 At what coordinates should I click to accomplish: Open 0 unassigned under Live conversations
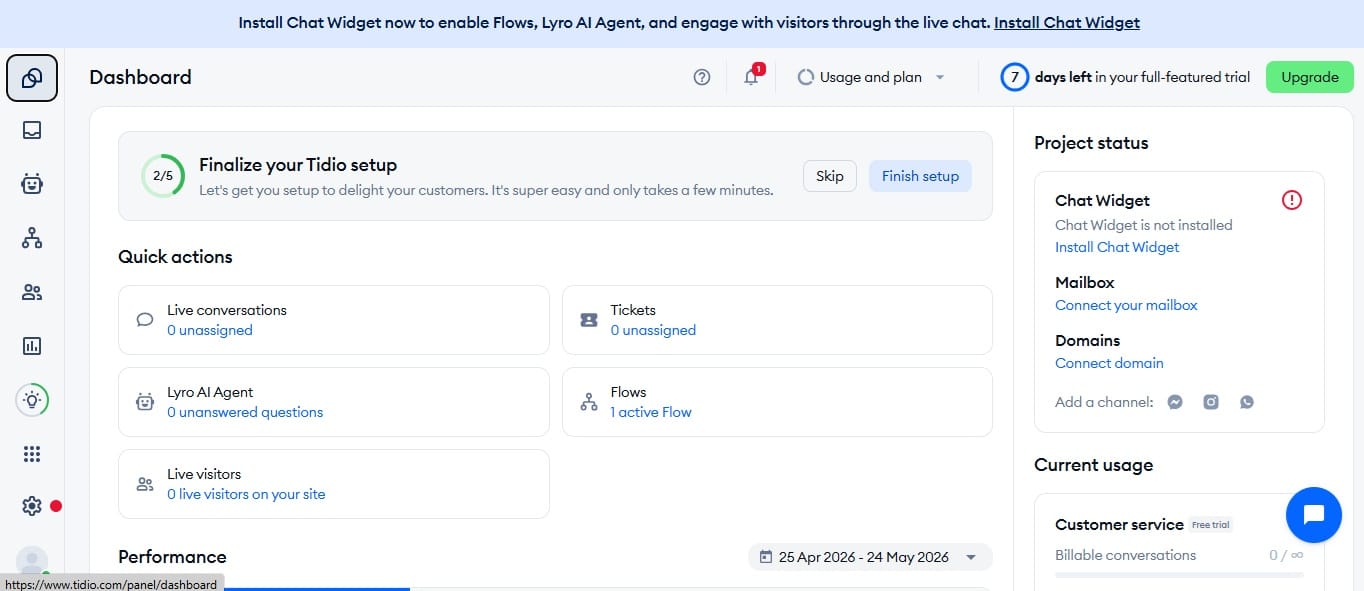point(210,330)
